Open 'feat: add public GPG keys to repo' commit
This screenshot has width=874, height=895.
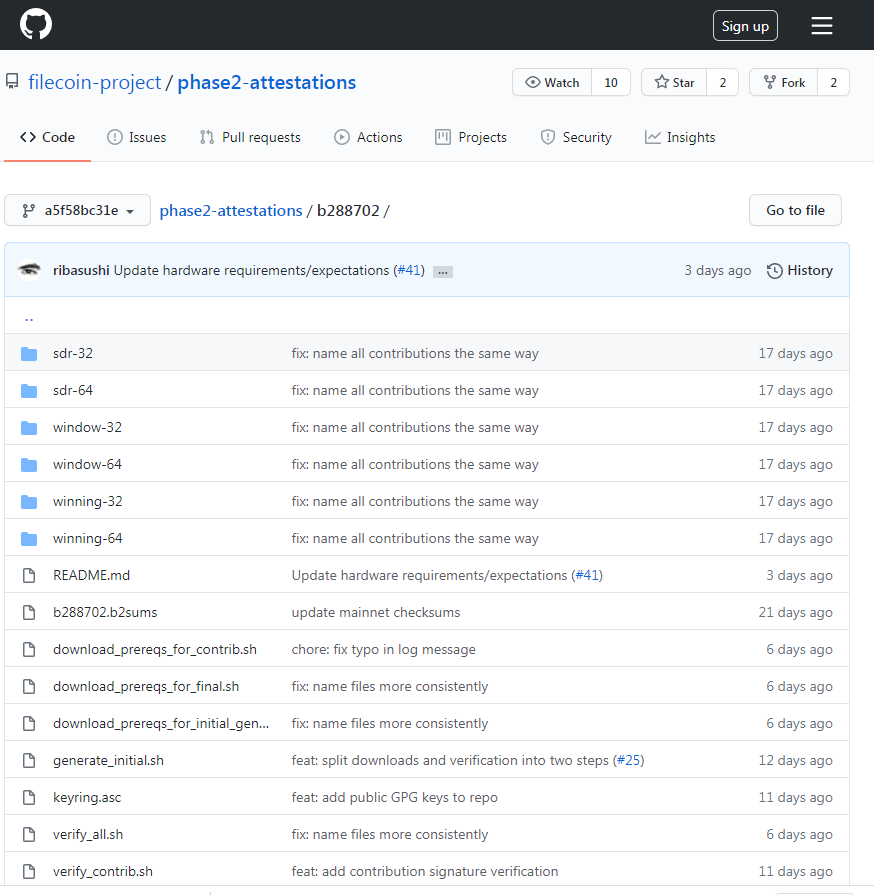coord(394,797)
